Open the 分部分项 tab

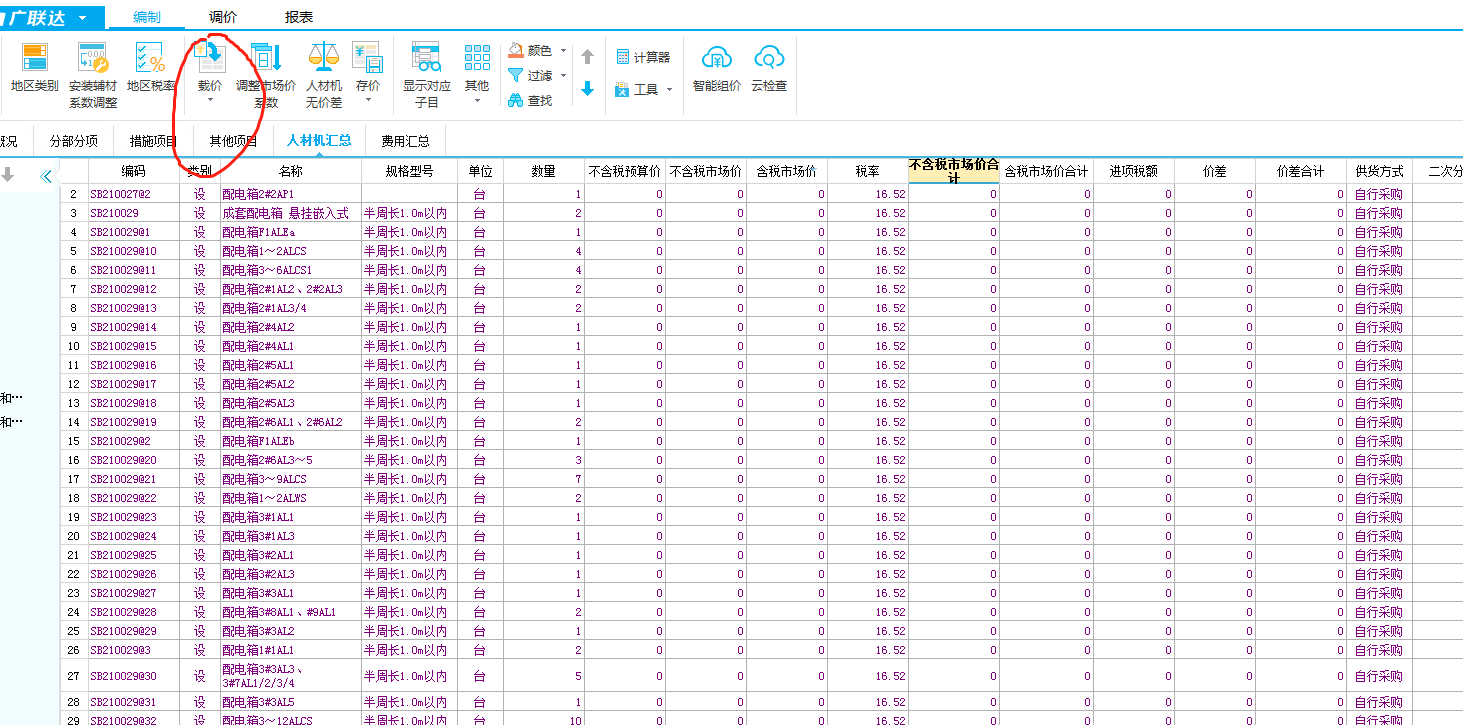(74, 141)
